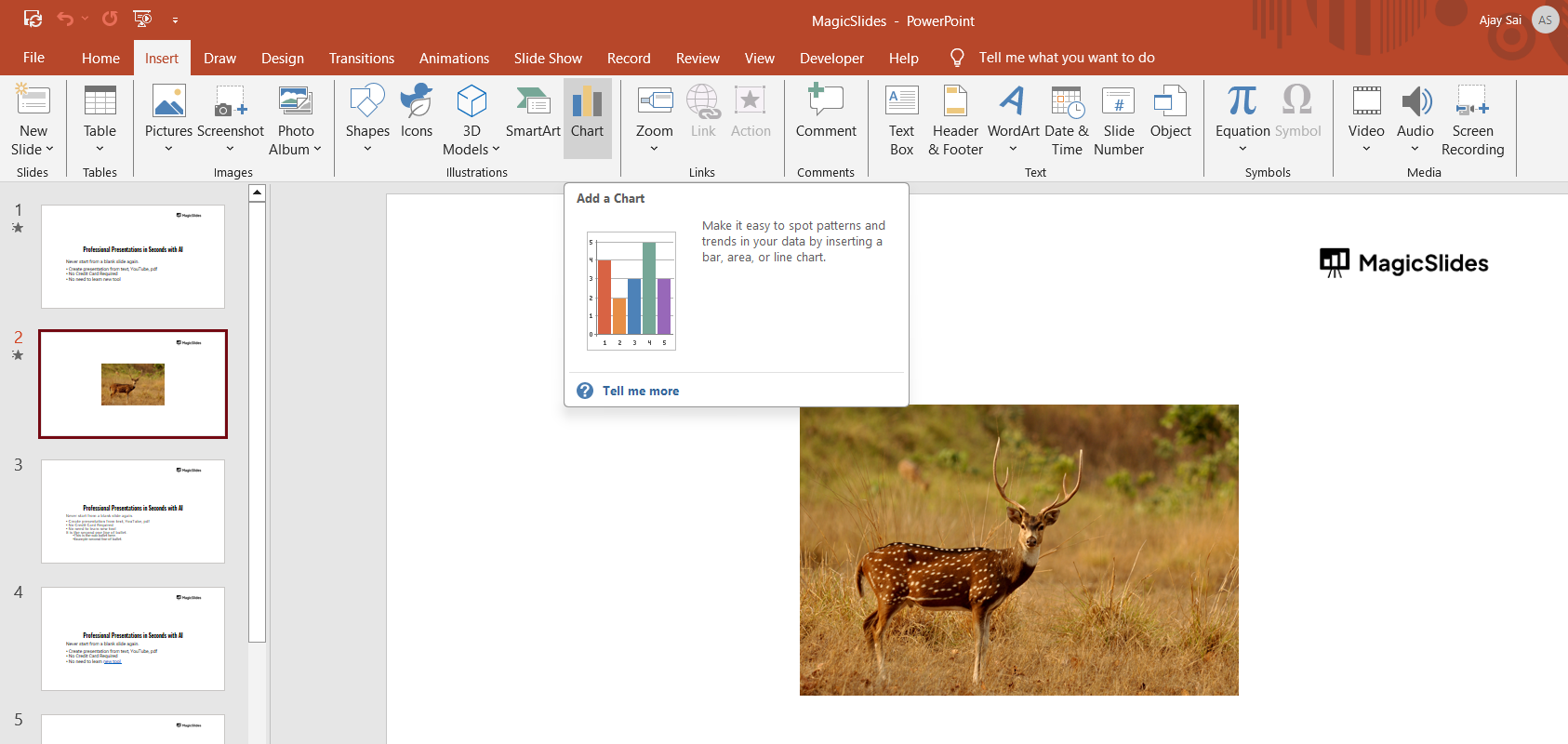Click the slide panel scroll-up arrow

click(258, 193)
